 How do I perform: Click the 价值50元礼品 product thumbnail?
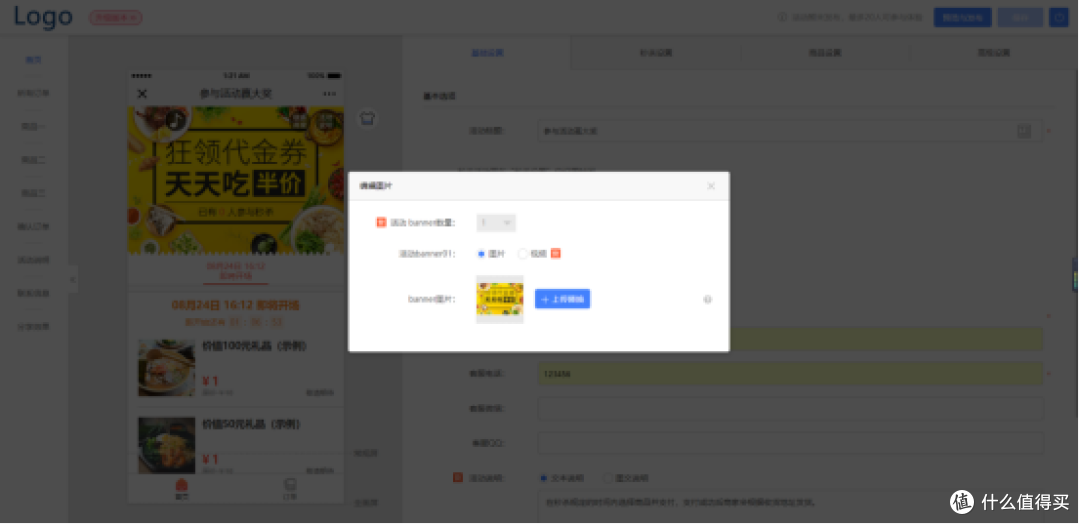pyautogui.click(x=167, y=445)
